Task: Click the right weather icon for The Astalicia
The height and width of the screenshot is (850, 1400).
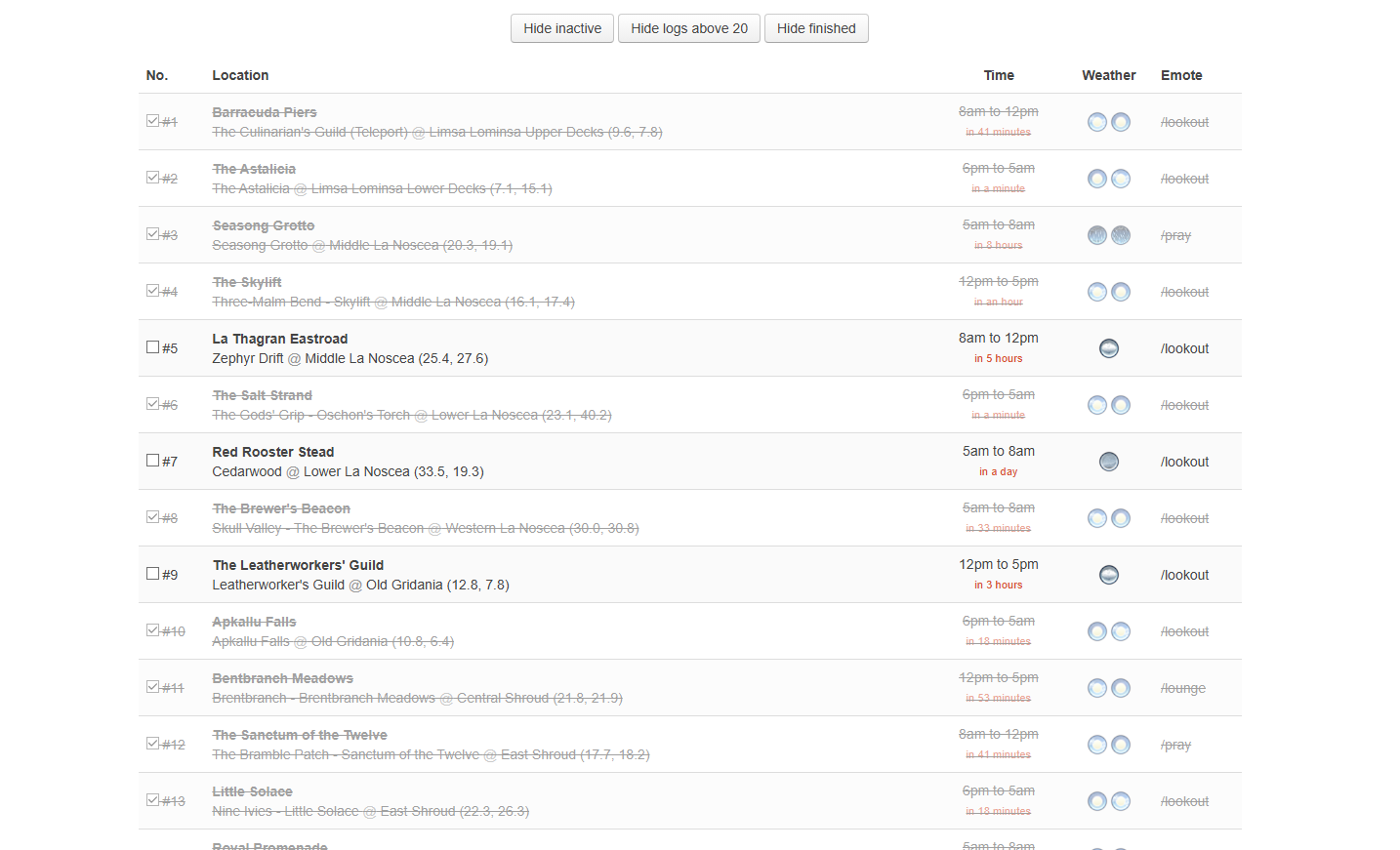Action: click(1121, 179)
